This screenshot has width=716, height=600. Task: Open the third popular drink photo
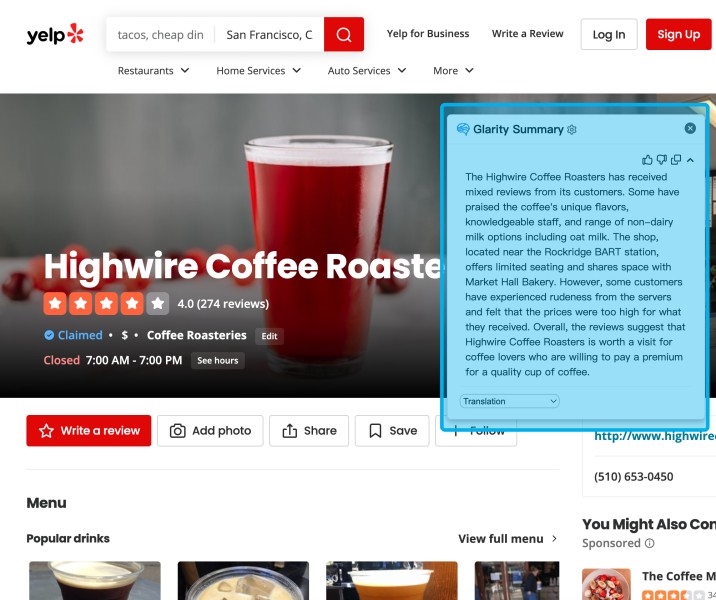coord(392,581)
